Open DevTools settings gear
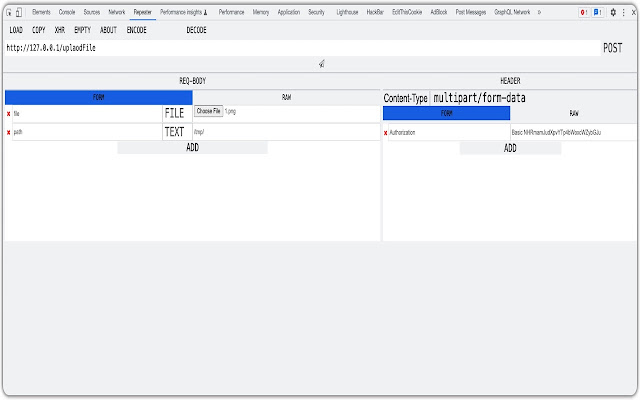Image resolution: width=640 pixels, height=400 pixels. point(613,12)
